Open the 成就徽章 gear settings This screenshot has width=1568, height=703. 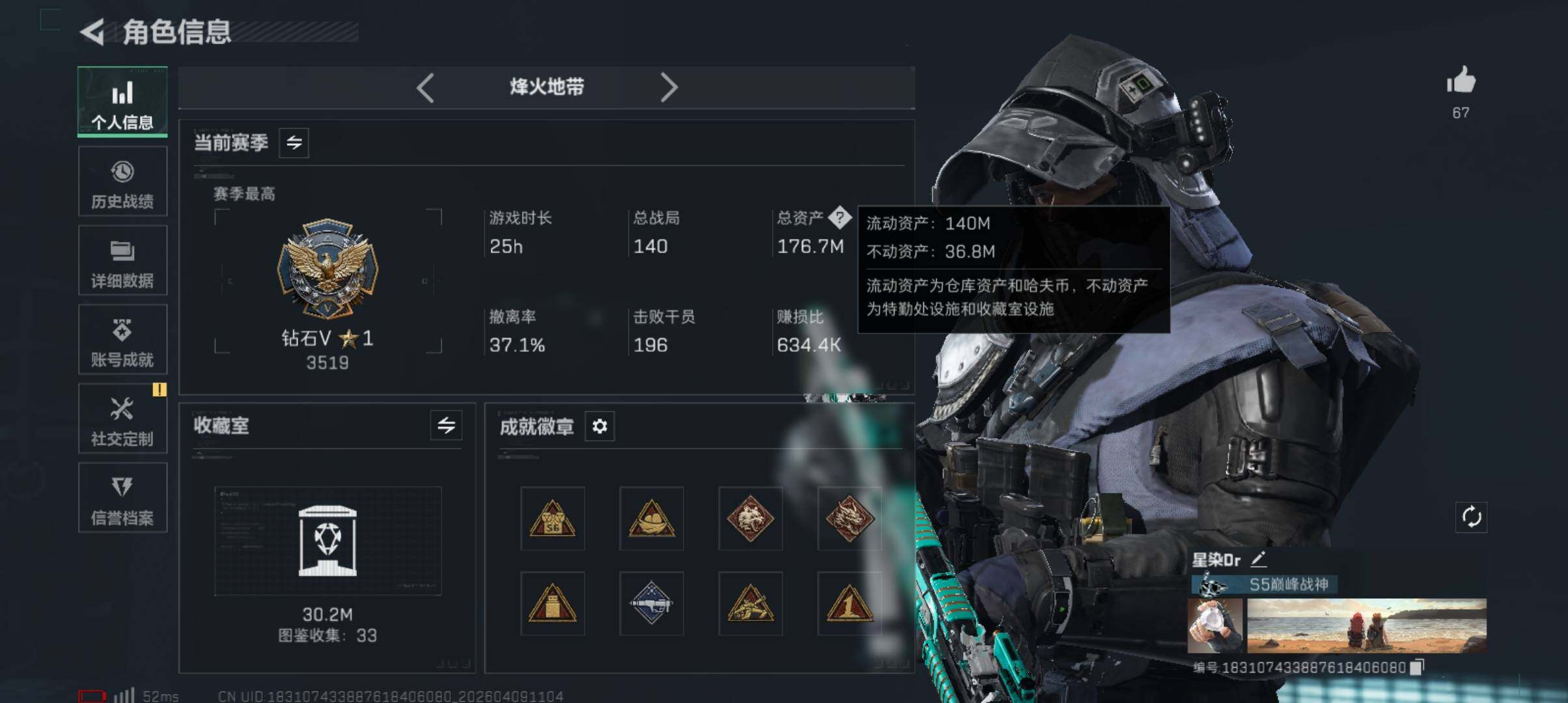[x=600, y=426]
